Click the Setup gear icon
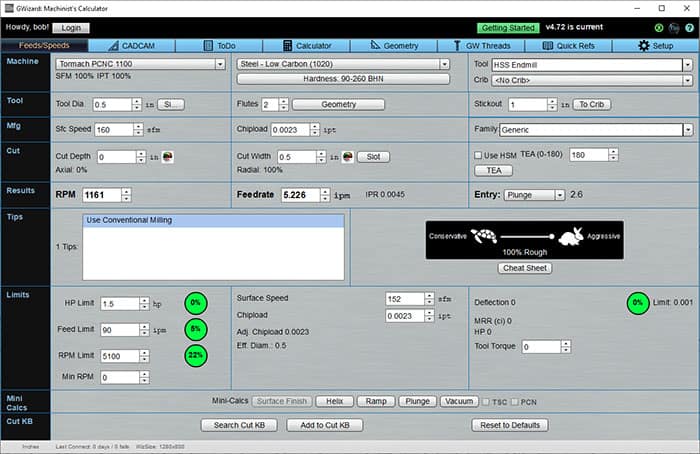The image size is (700, 454). [x=643, y=46]
